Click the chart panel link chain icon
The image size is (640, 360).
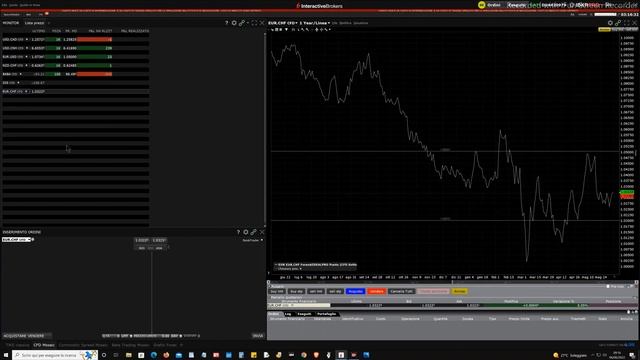pyautogui.click(x=618, y=23)
